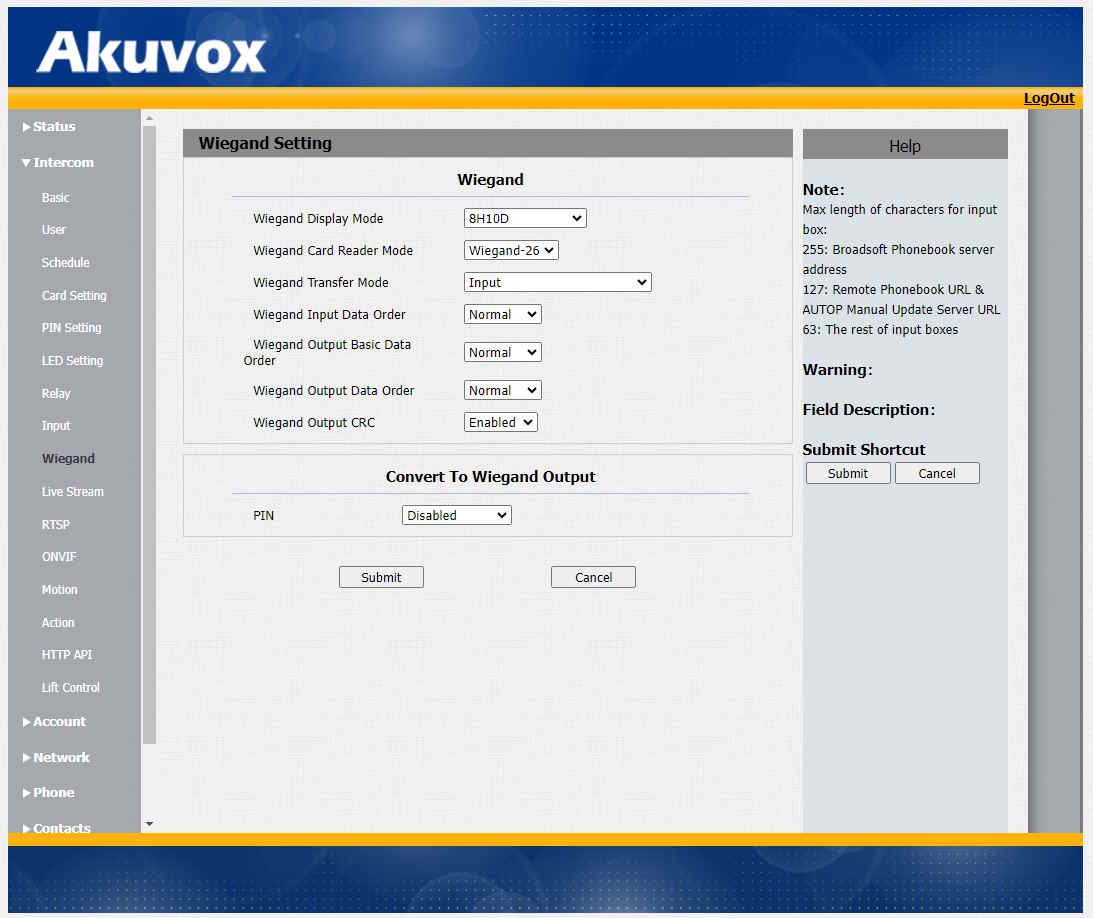
Task: Open the Wiegand Display Mode dropdown
Action: pos(524,217)
